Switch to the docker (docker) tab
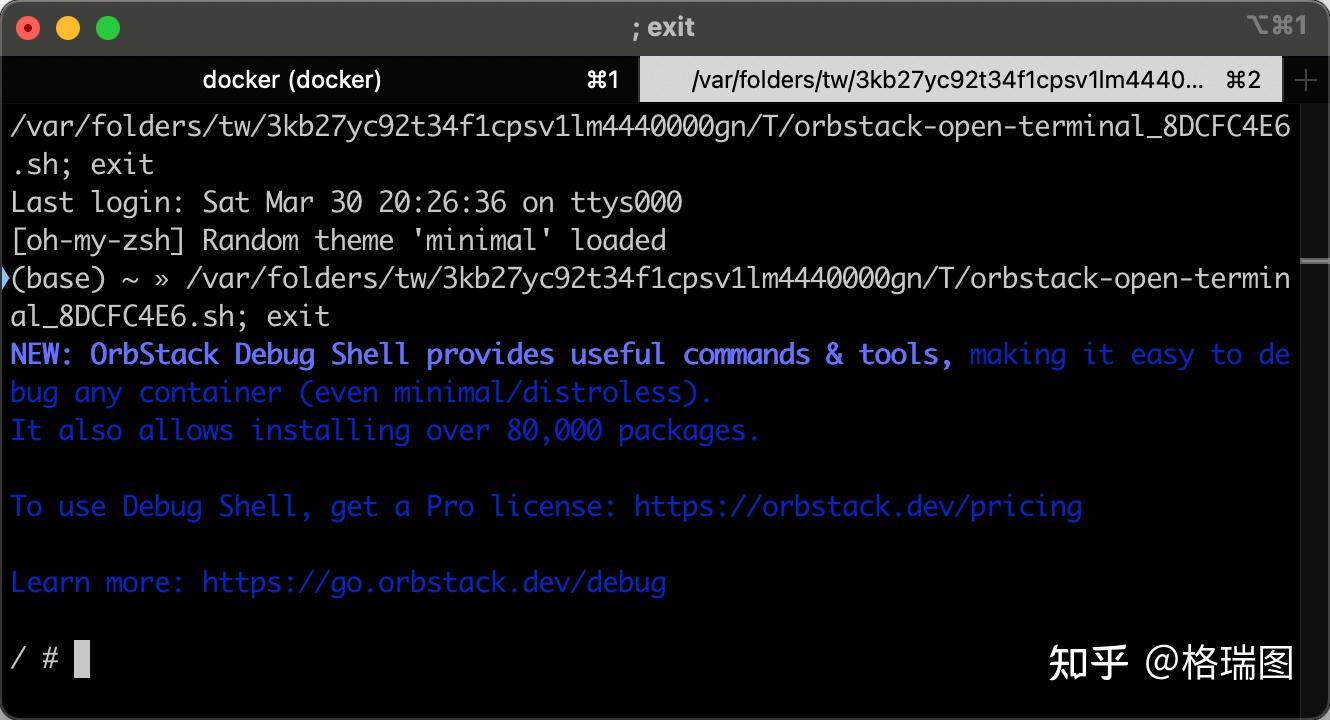This screenshot has height=720, width=1330. [x=291, y=80]
